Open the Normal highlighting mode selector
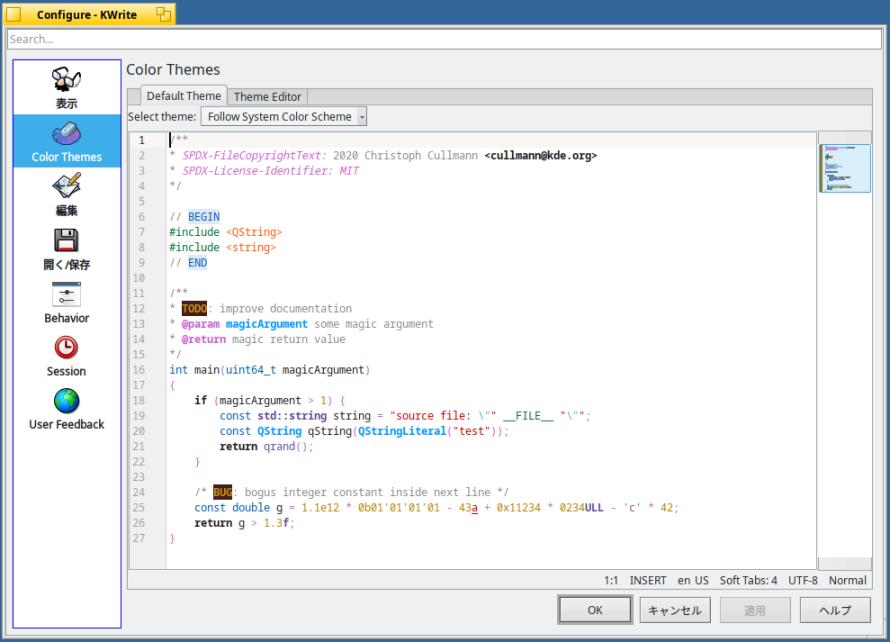Viewport: 890px width, 642px height. 847,580
